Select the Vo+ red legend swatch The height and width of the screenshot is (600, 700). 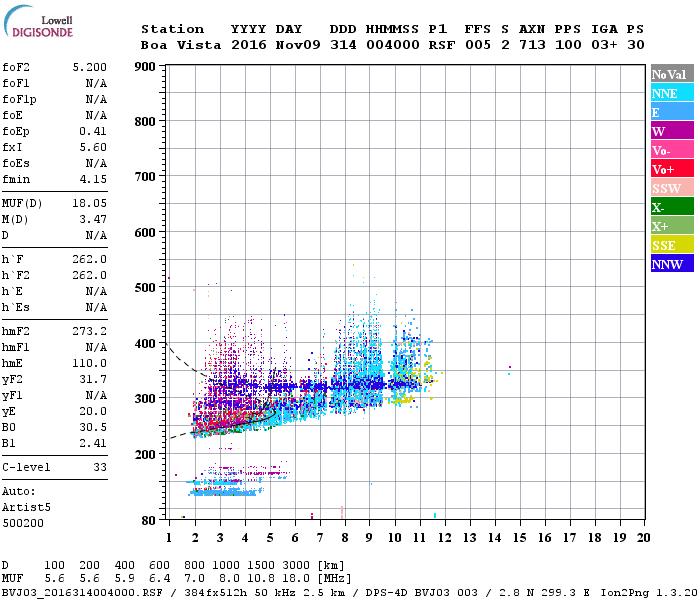click(672, 169)
